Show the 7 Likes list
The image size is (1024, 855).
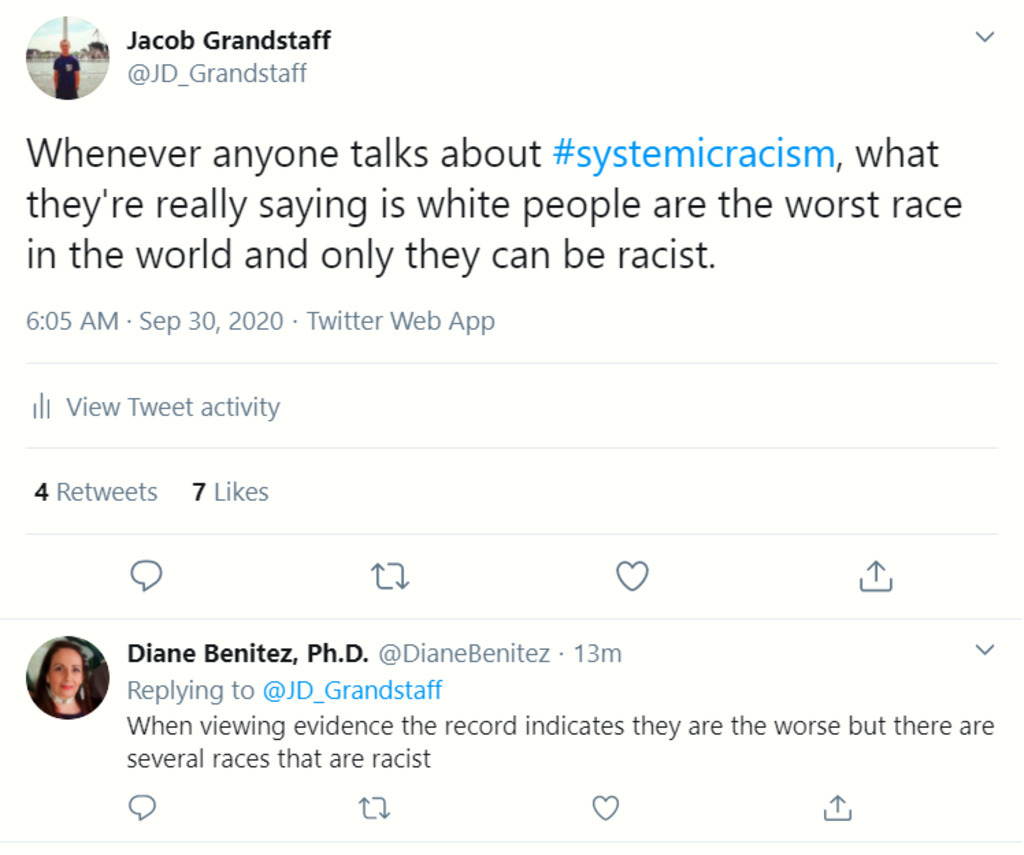tap(230, 492)
